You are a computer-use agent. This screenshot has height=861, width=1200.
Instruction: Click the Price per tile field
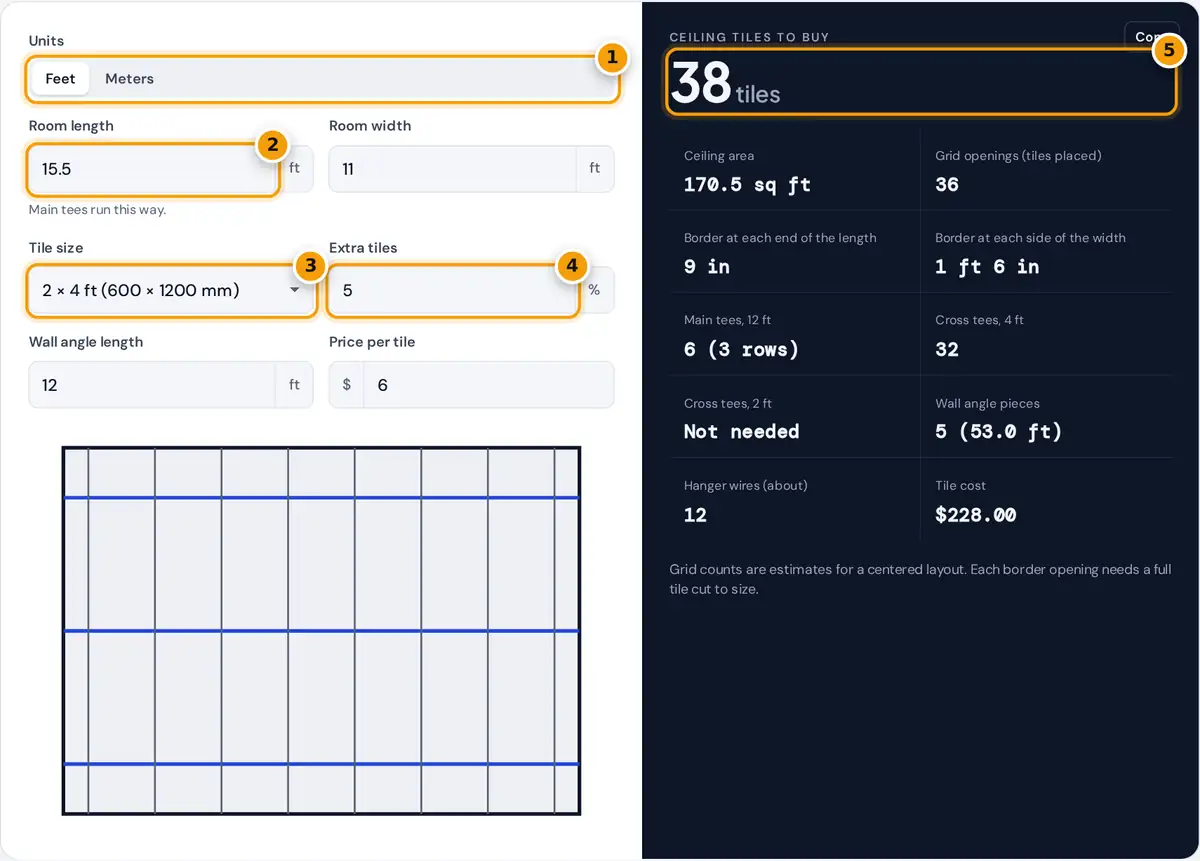click(489, 385)
